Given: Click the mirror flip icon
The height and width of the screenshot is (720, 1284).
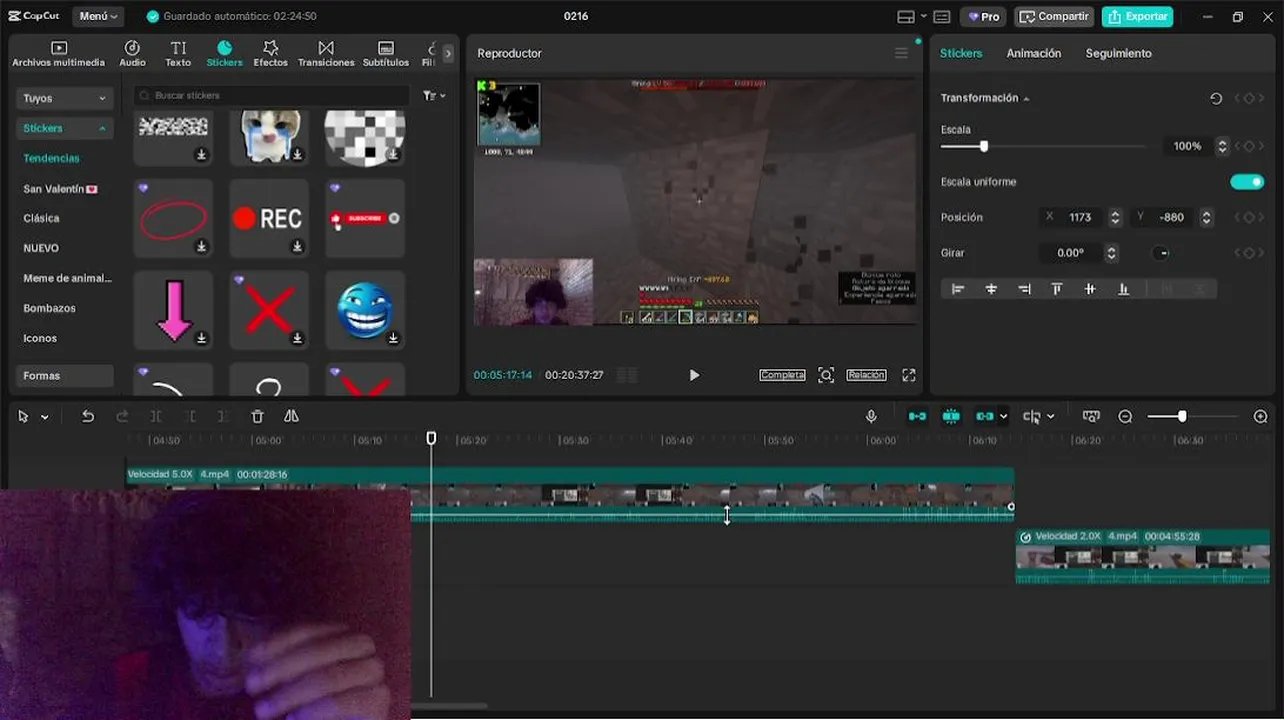Looking at the screenshot, I should coord(291,416).
